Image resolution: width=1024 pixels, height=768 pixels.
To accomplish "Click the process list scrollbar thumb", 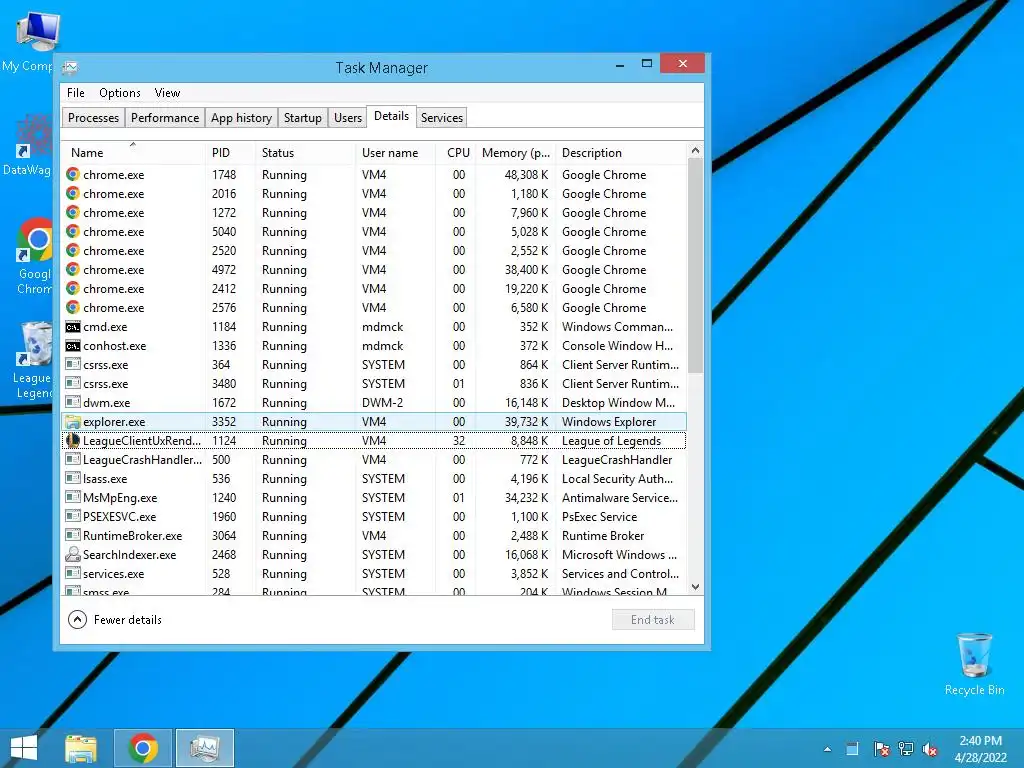I will (x=696, y=264).
